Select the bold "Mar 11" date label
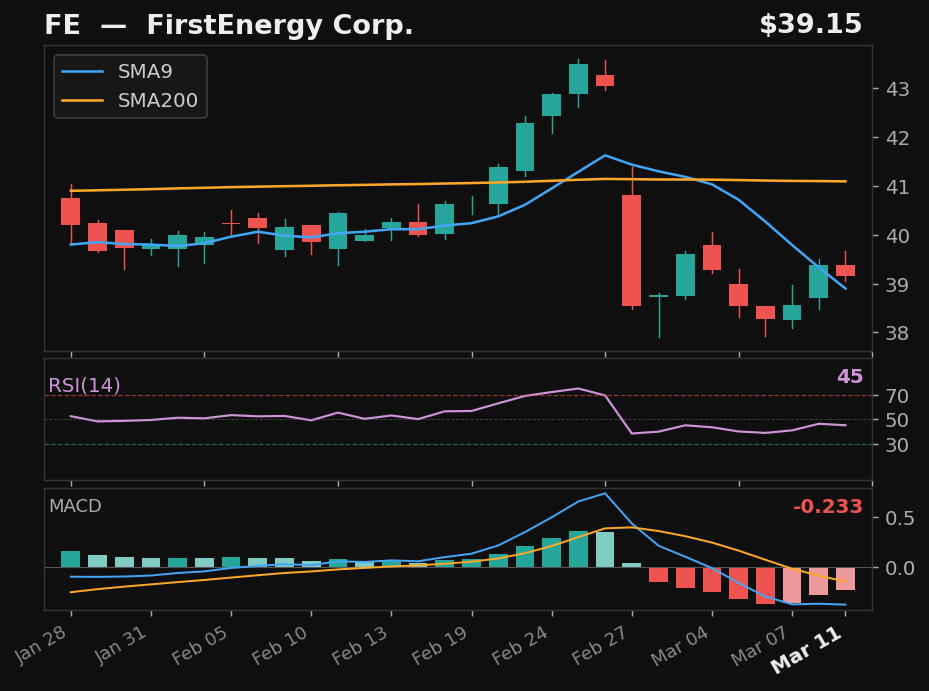 [806, 650]
